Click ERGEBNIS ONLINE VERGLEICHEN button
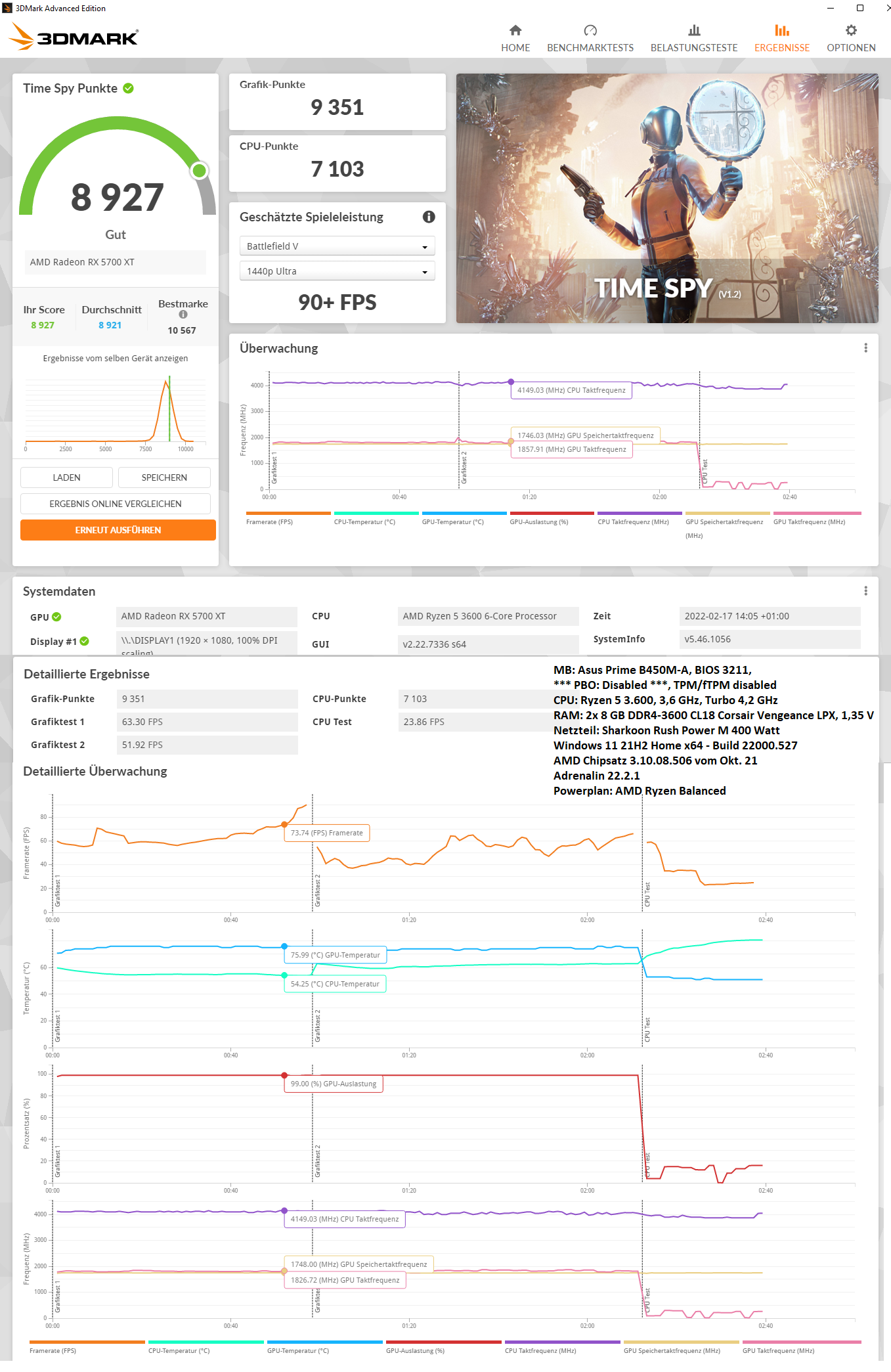 coord(116,504)
